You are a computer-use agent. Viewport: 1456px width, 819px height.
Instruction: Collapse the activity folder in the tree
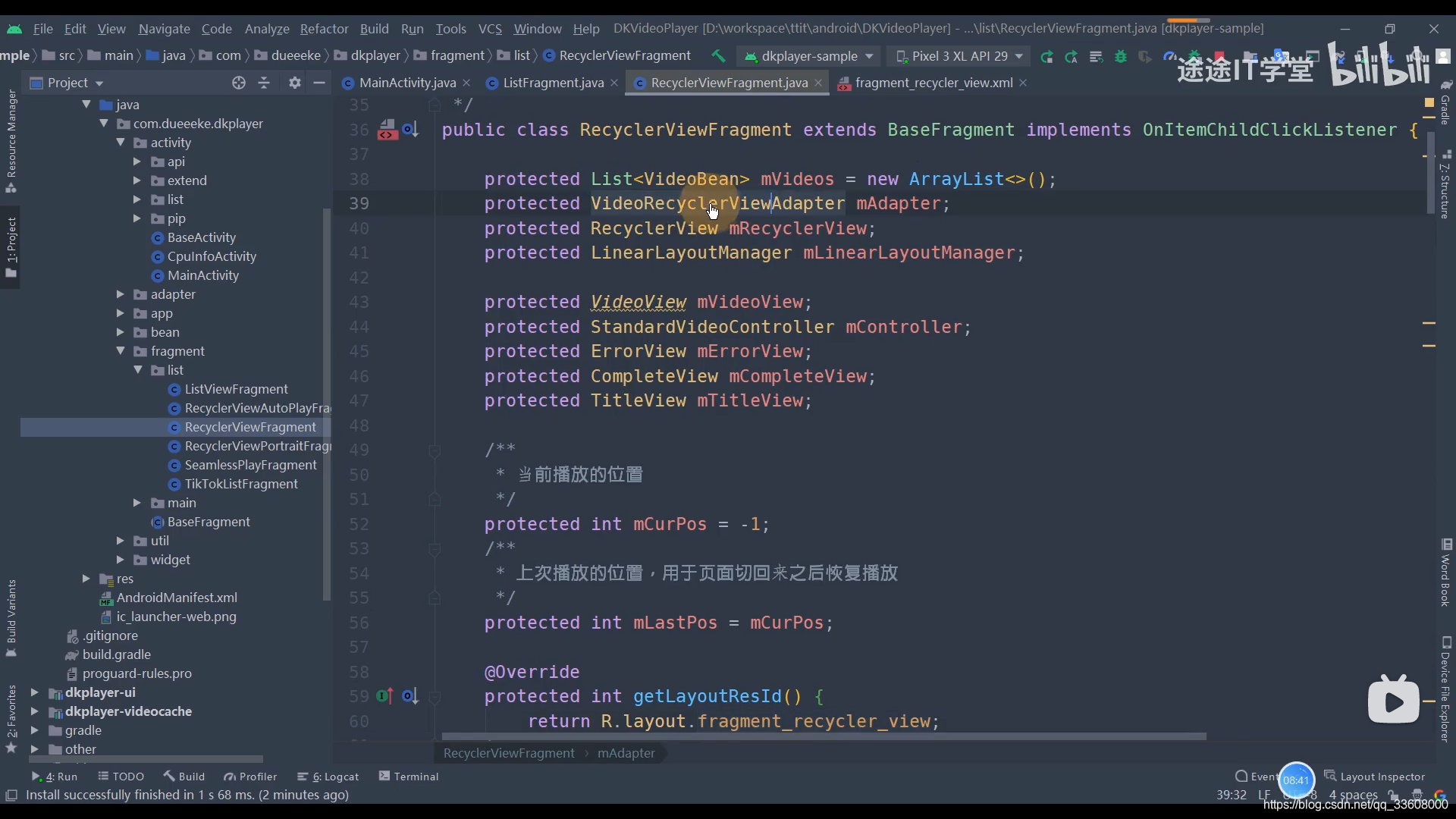pos(121,142)
